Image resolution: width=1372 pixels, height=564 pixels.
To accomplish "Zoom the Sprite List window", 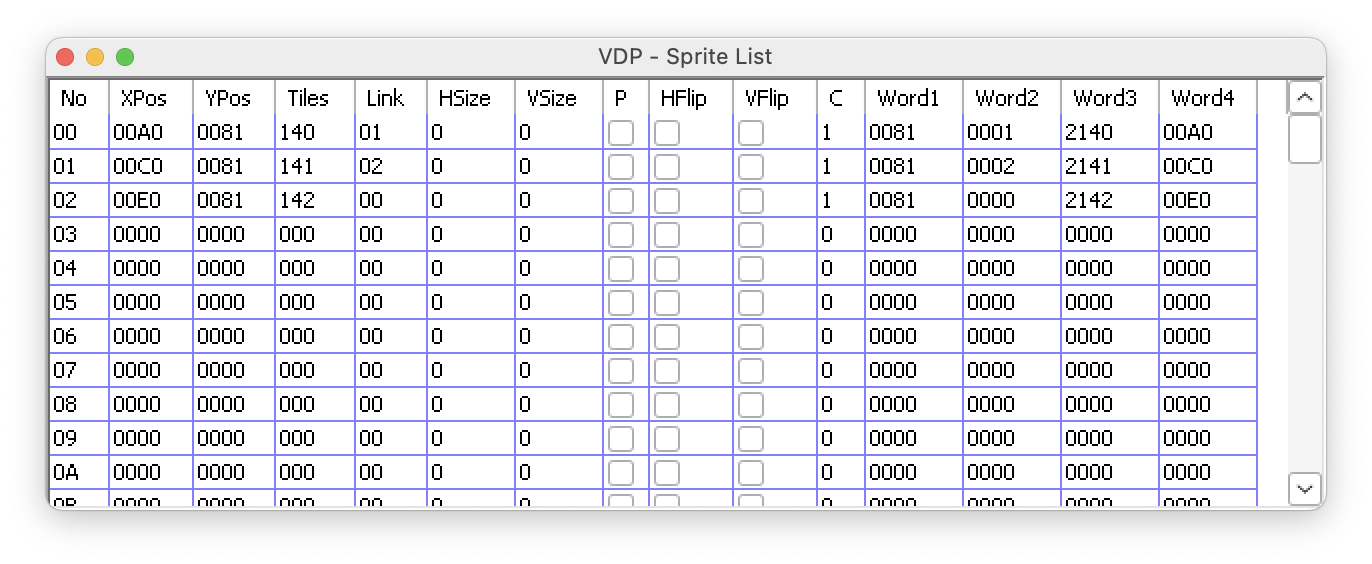I will pyautogui.click(x=125, y=57).
